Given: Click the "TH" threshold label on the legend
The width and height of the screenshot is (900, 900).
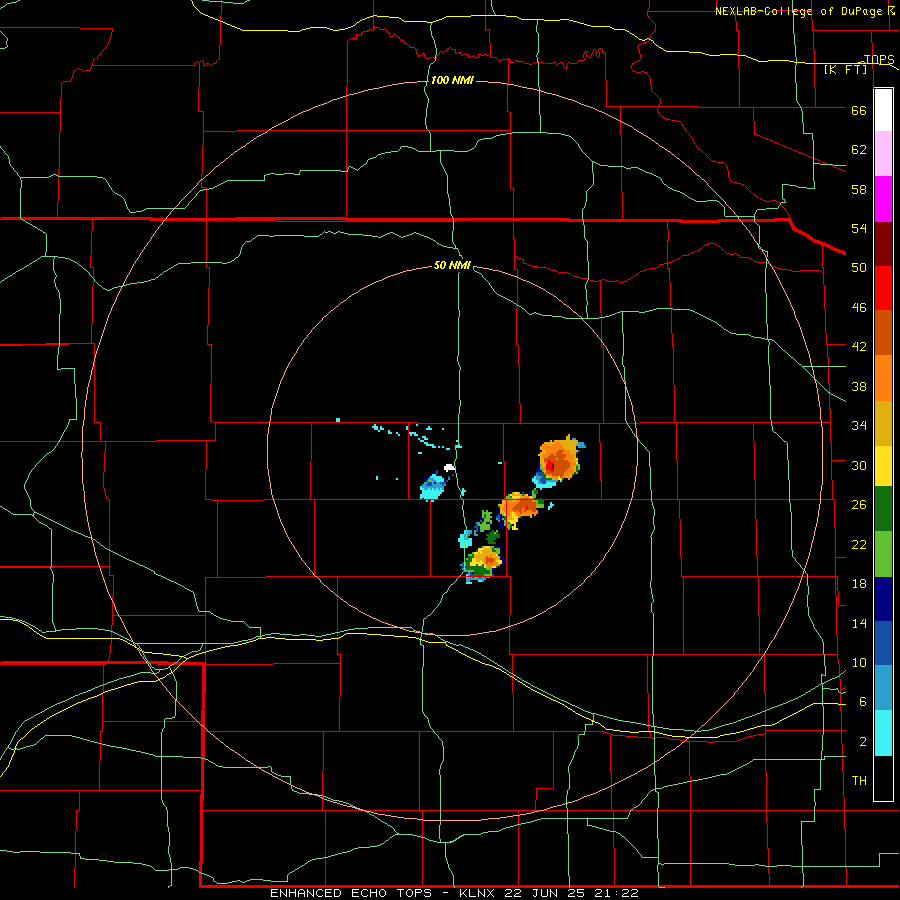Looking at the screenshot, I should click(859, 781).
